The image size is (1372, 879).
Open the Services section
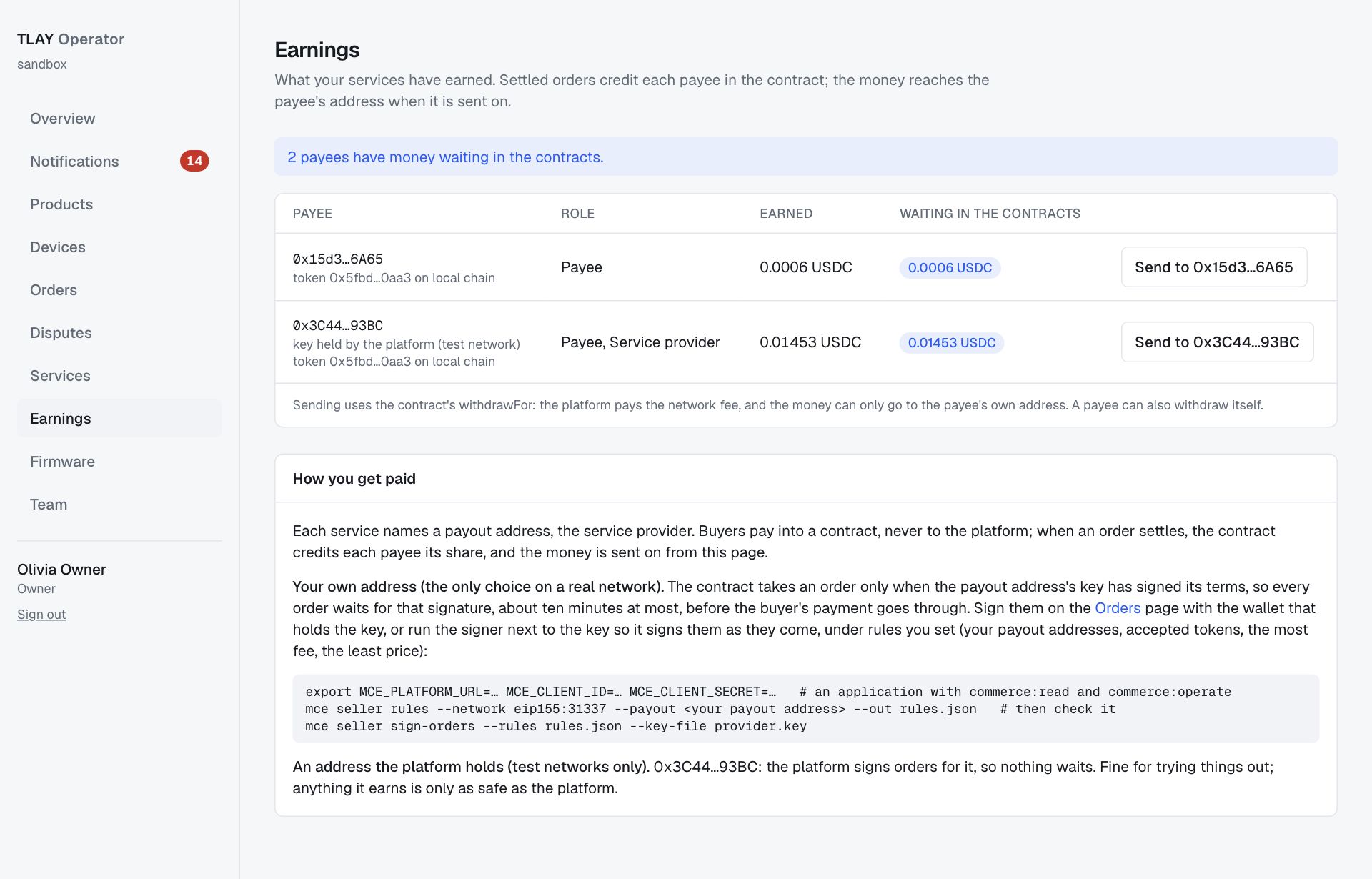119,376
